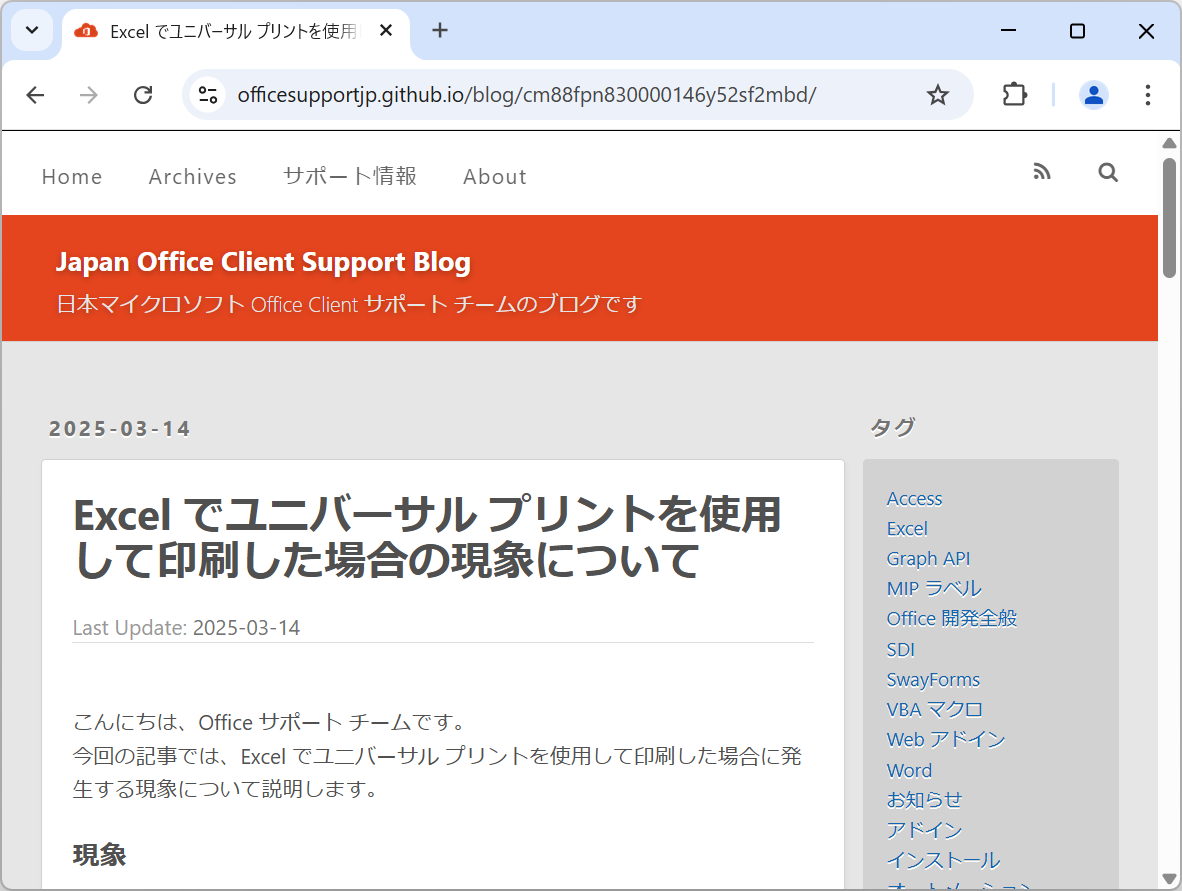Open the Chrome profile icon
This screenshot has height=891, width=1182.
1093,94
